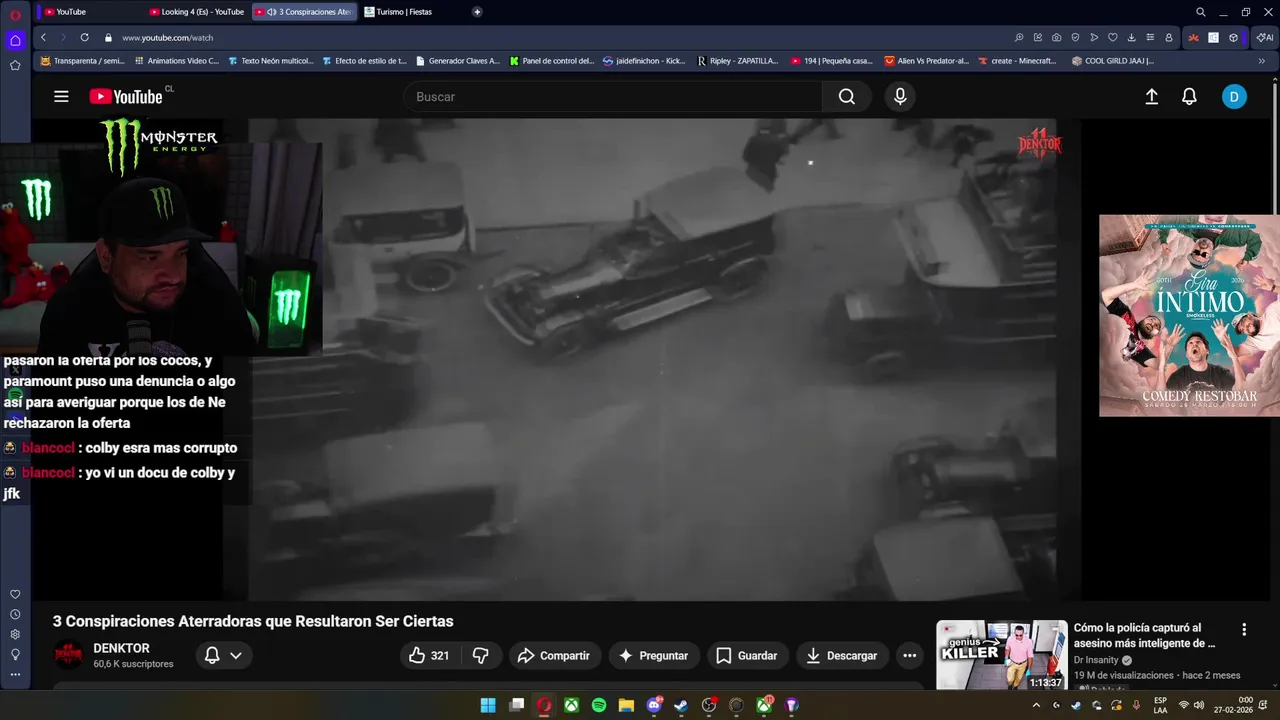Add page to favorites with heart icon
The width and height of the screenshot is (1280, 720).
point(1112,37)
